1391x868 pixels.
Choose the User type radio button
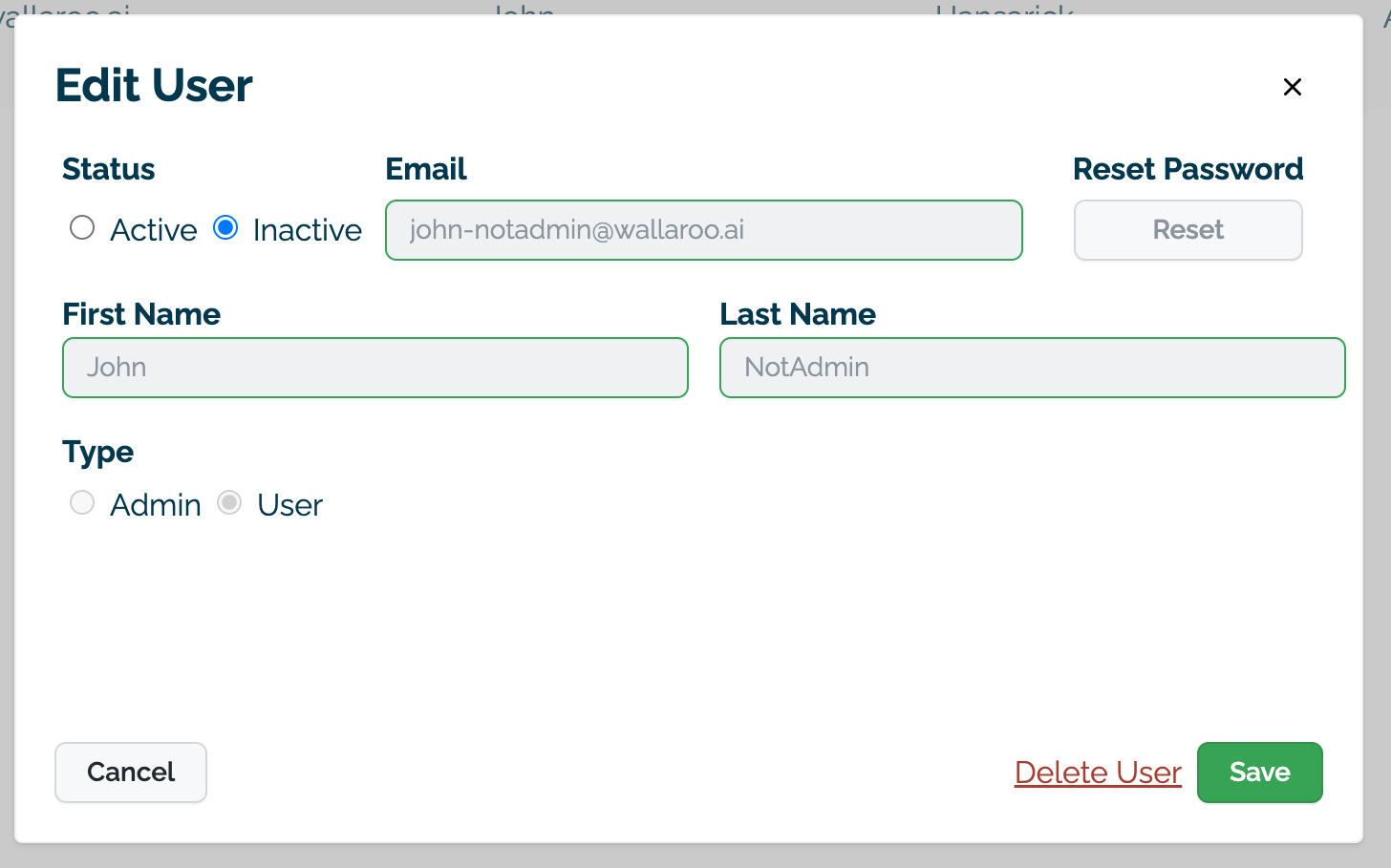[x=229, y=503]
